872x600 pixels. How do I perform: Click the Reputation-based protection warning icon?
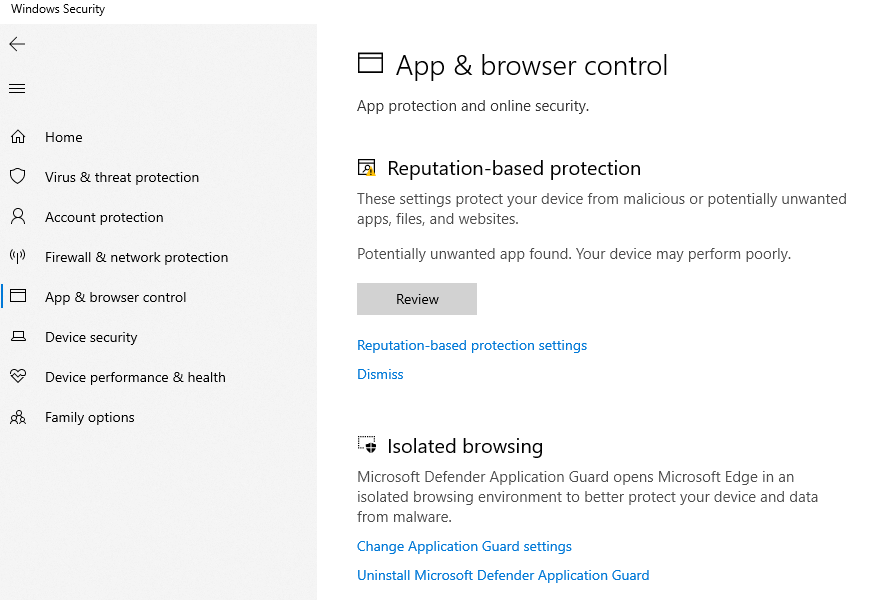[x=366, y=167]
